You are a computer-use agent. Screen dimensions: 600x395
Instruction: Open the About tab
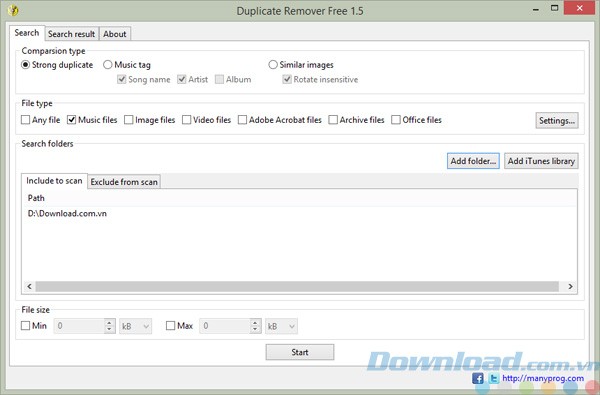[x=115, y=34]
